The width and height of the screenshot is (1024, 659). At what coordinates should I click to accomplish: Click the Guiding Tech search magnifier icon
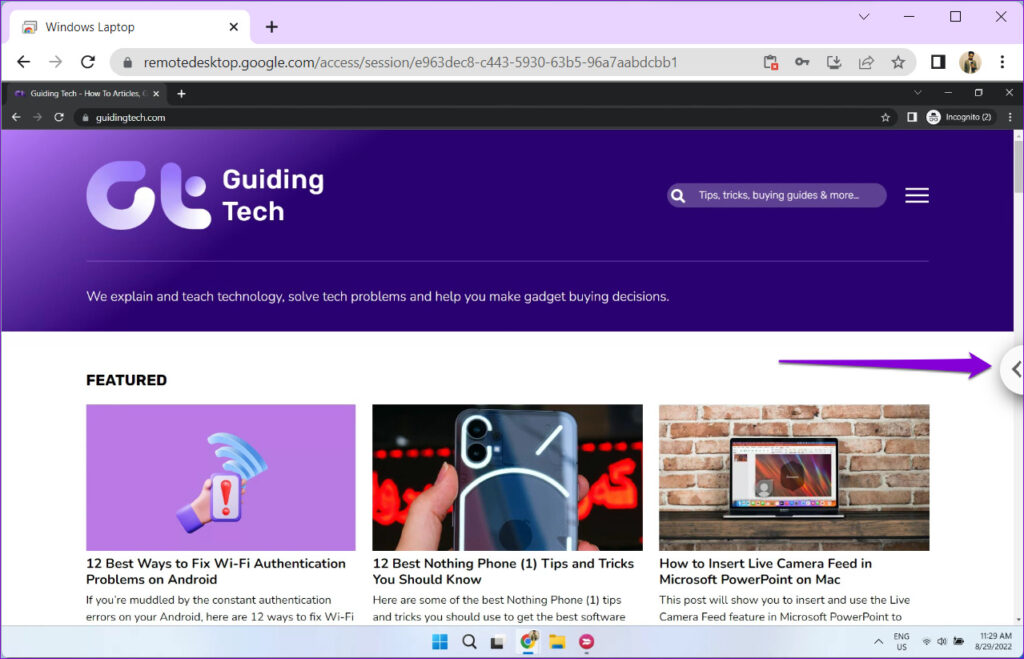click(678, 195)
